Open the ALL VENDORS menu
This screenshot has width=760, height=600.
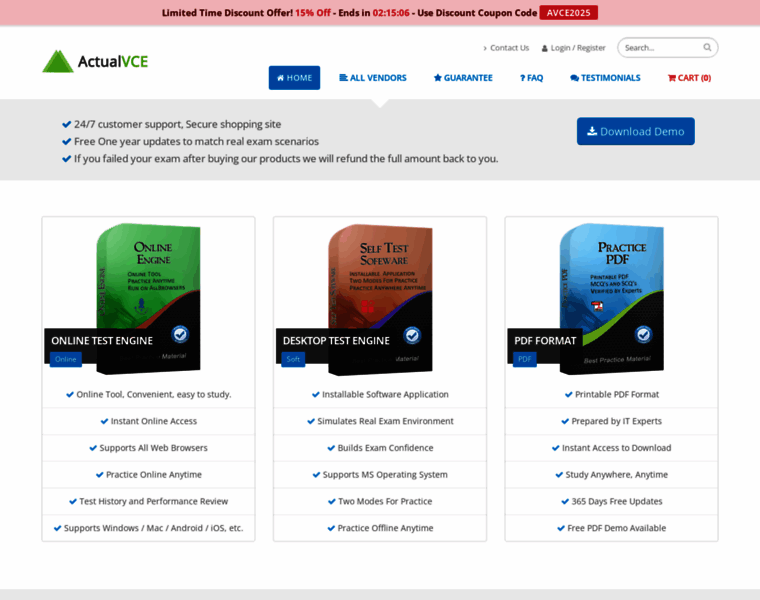pos(373,78)
